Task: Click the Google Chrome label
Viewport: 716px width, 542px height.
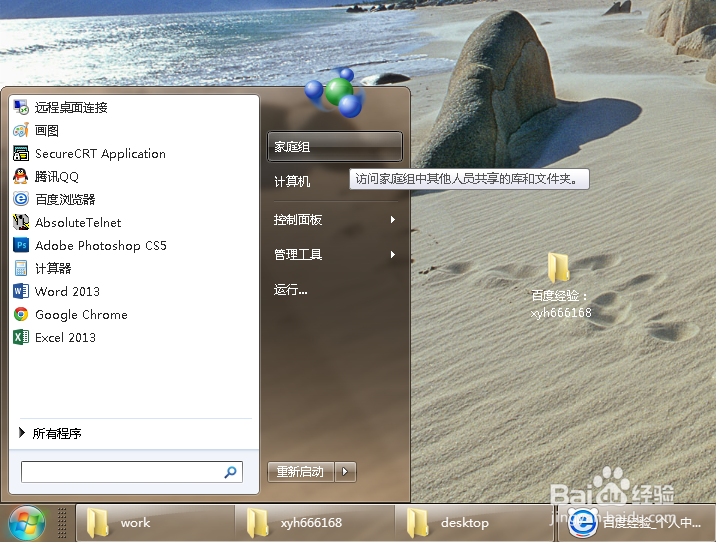Action: coord(81,315)
